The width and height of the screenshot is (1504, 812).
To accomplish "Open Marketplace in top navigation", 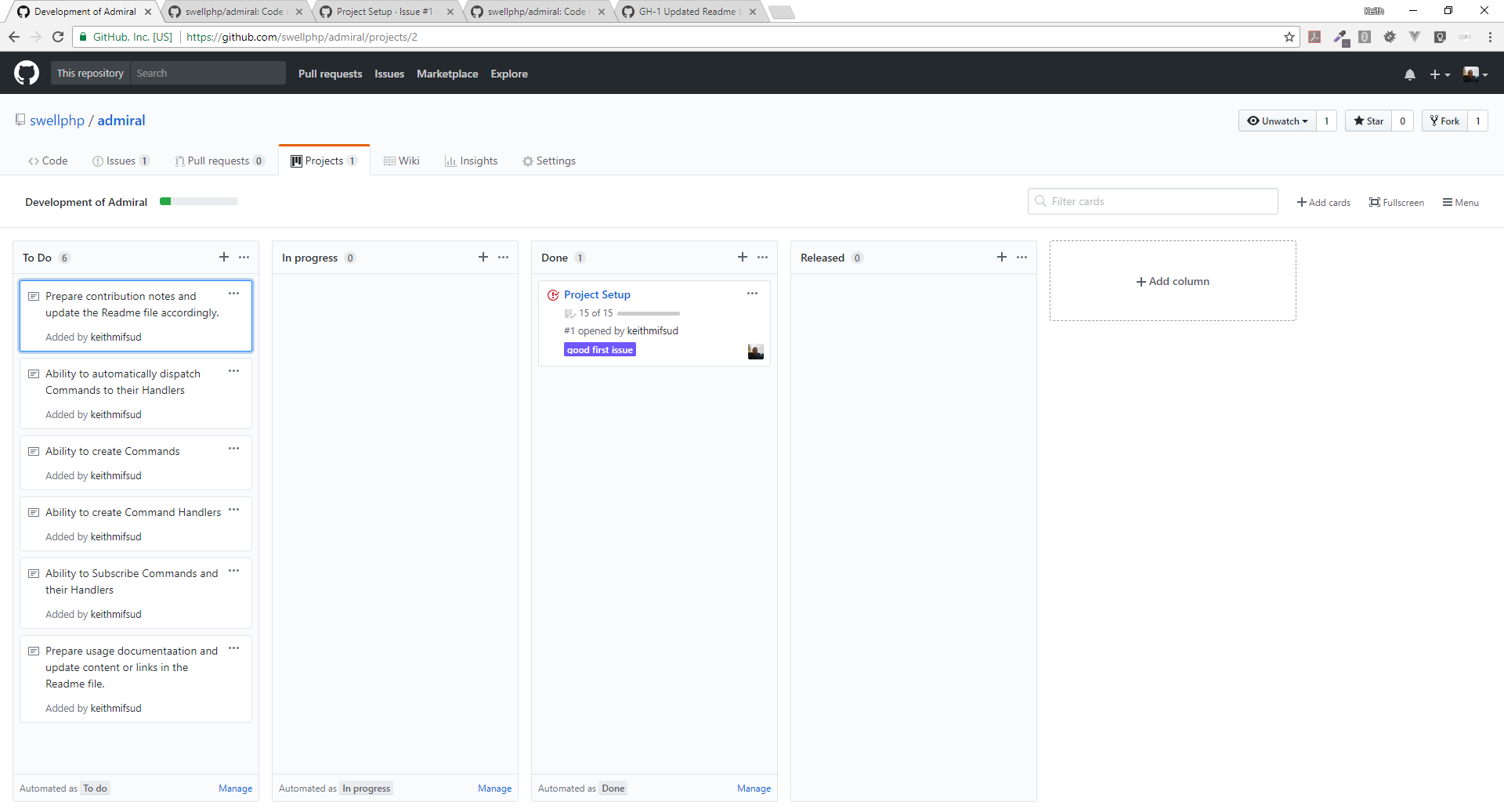I will 447,74.
